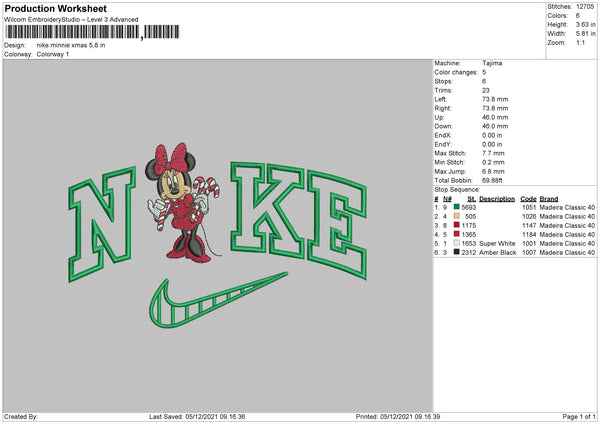The width and height of the screenshot is (600, 424).
Task: Click the "St." column header
Action: click(x=471, y=199)
